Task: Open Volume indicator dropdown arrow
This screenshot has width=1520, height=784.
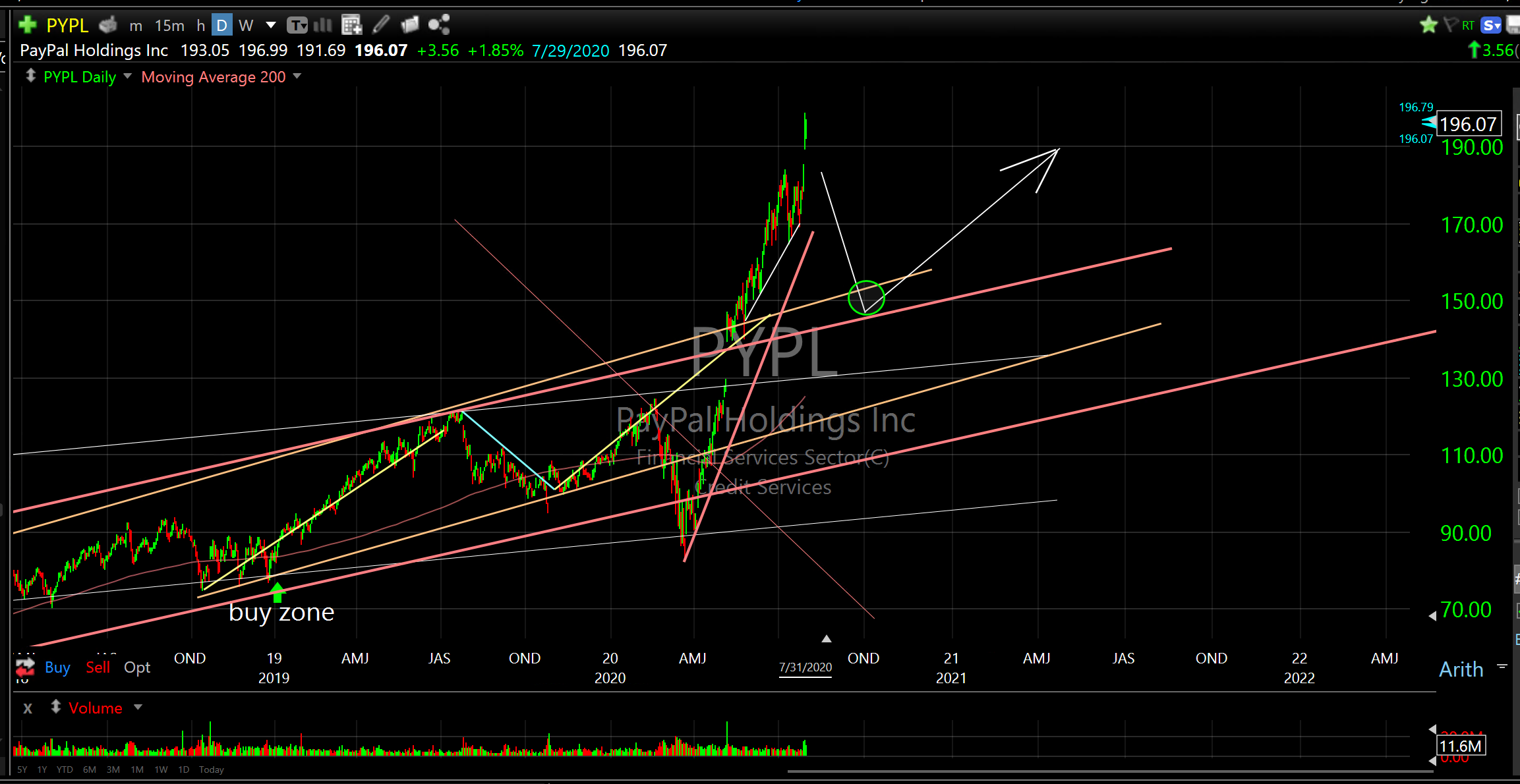Action: (138, 707)
